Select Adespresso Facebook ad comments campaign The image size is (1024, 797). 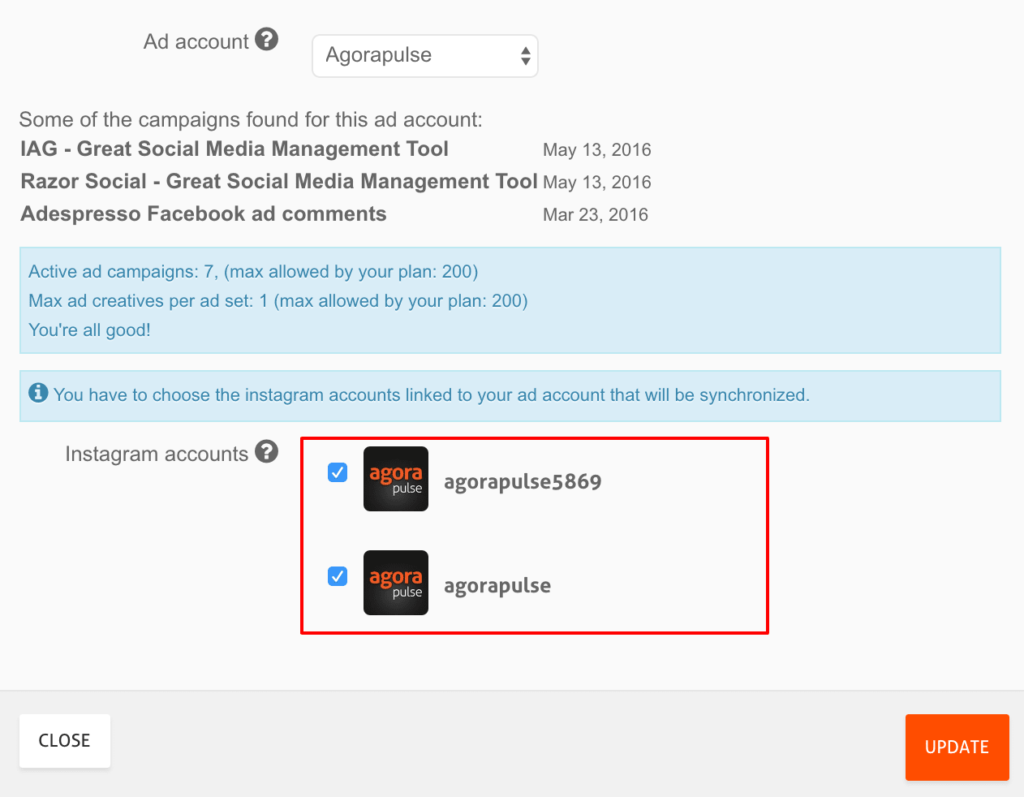pos(203,214)
